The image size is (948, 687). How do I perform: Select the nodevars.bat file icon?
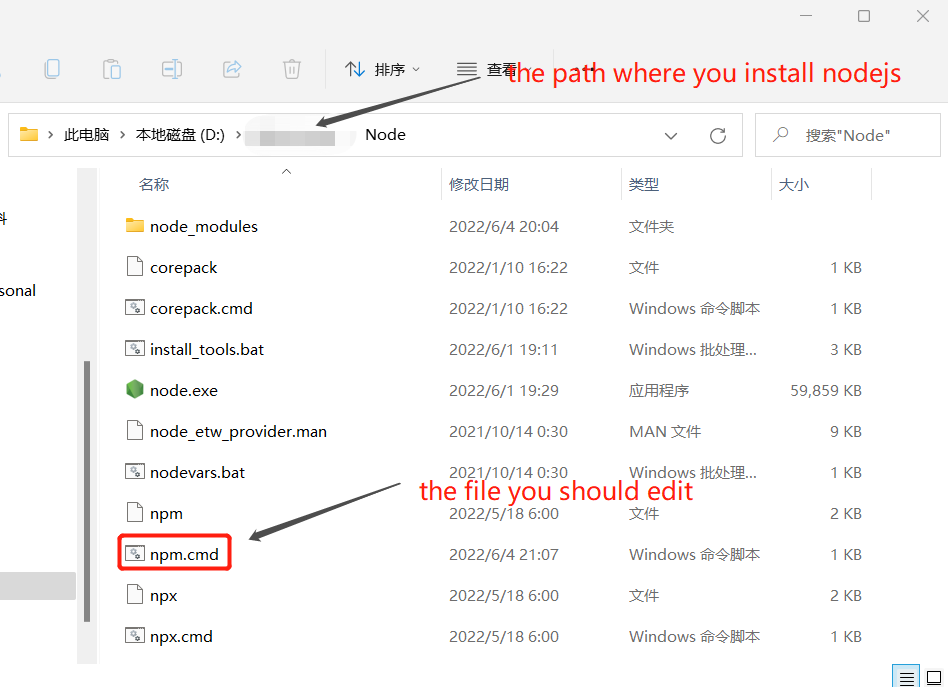[x=134, y=472]
